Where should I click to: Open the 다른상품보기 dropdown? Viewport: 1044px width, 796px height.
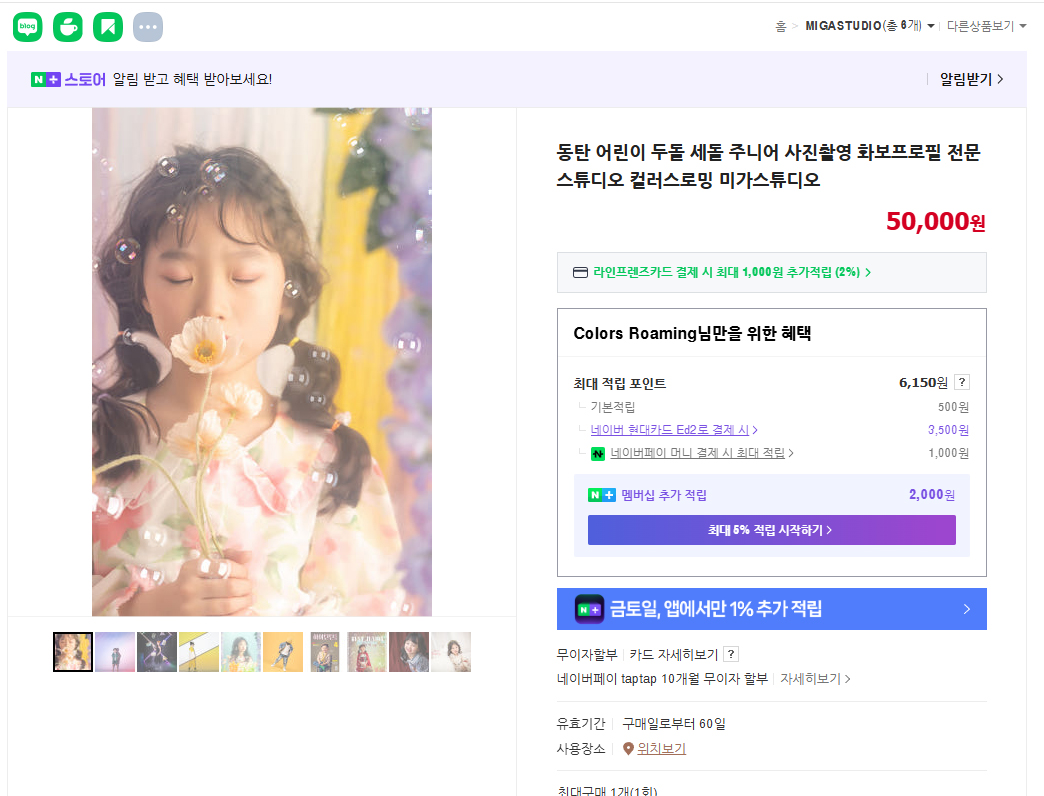pyautogui.click(x=1022, y=26)
